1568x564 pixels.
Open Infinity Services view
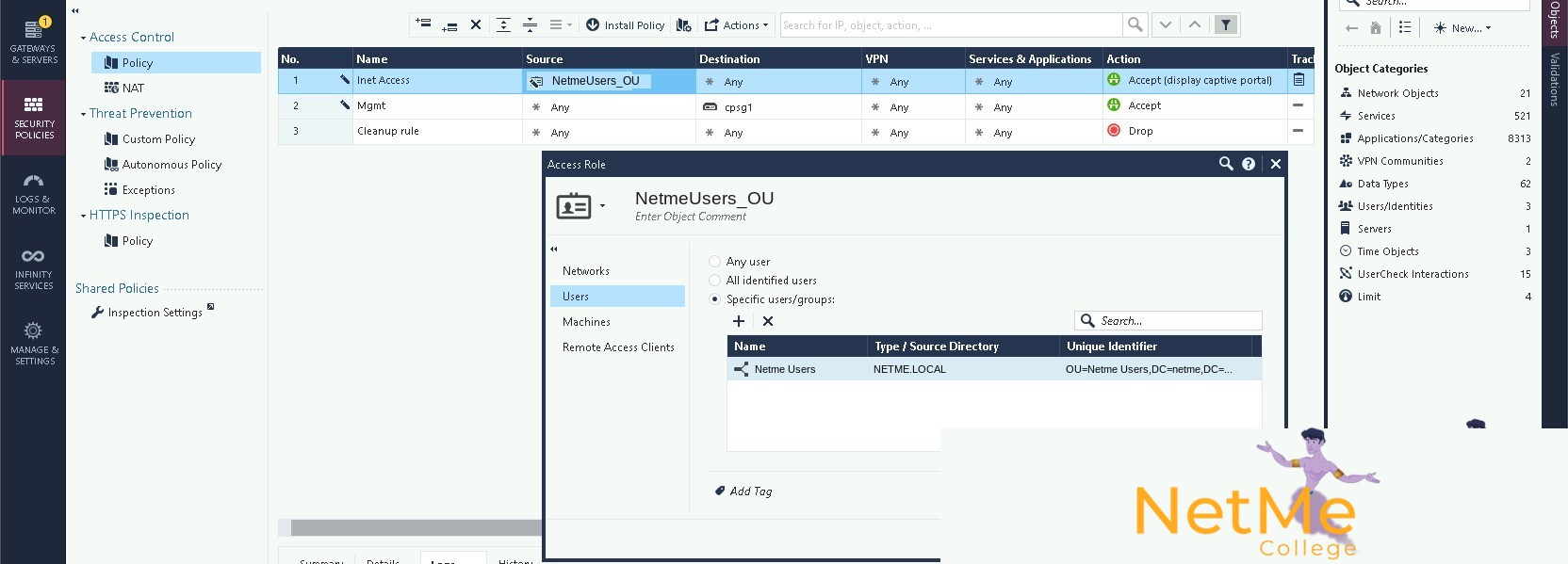point(33,268)
